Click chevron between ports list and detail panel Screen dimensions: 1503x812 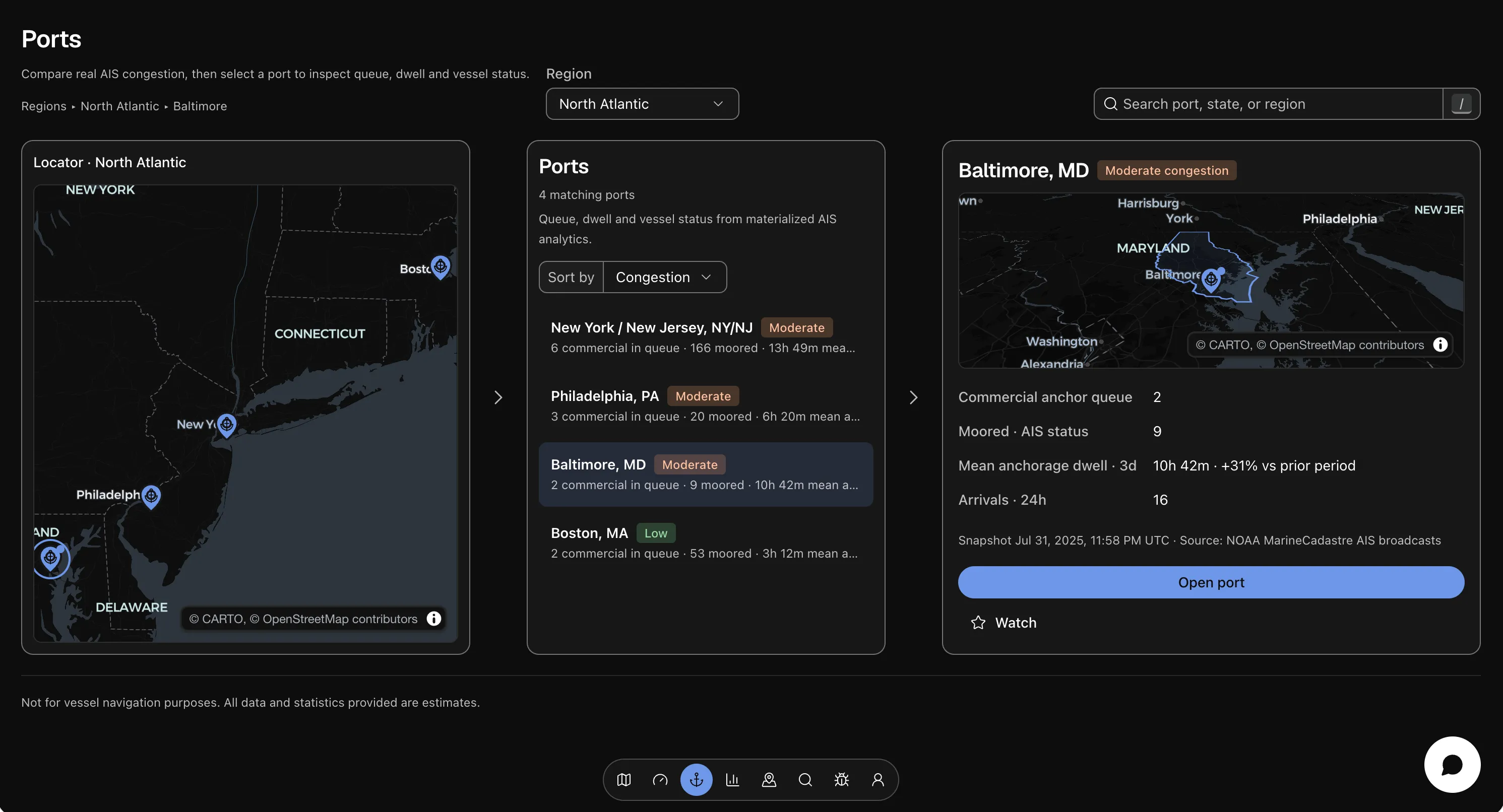pyautogui.click(x=914, y=397)
